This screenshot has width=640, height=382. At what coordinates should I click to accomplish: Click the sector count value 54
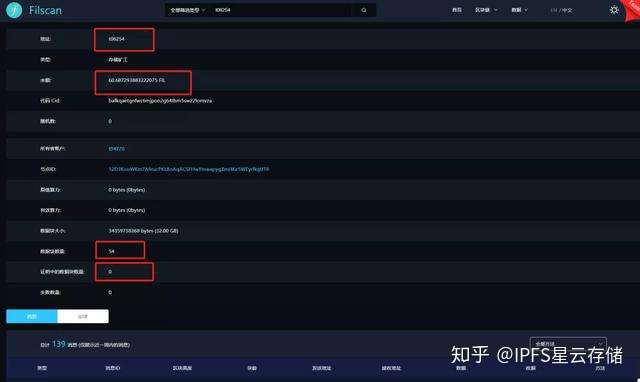tap(111, 251)
